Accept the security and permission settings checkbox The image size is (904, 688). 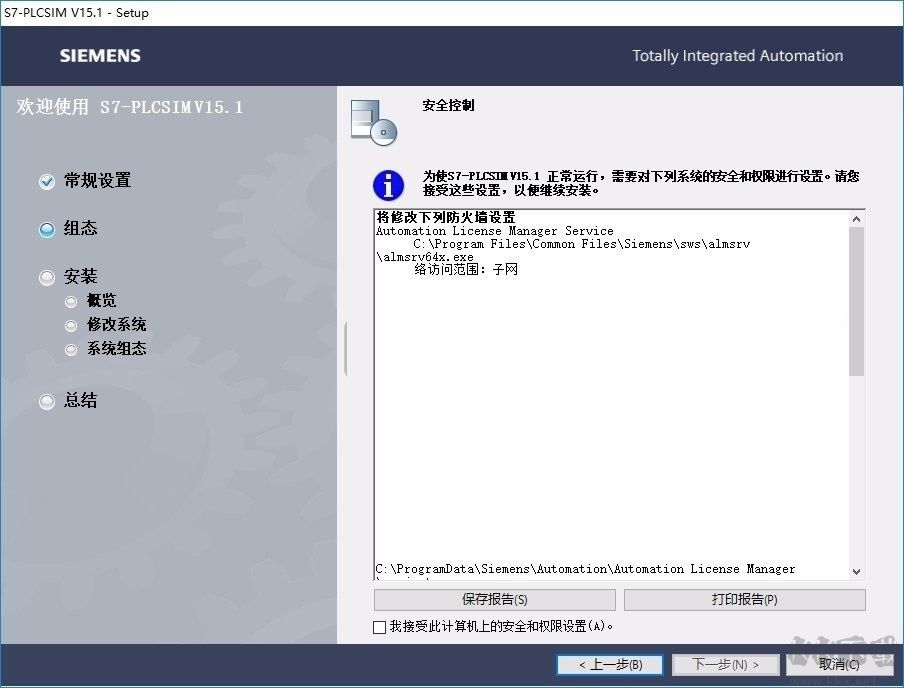point(379,627)
